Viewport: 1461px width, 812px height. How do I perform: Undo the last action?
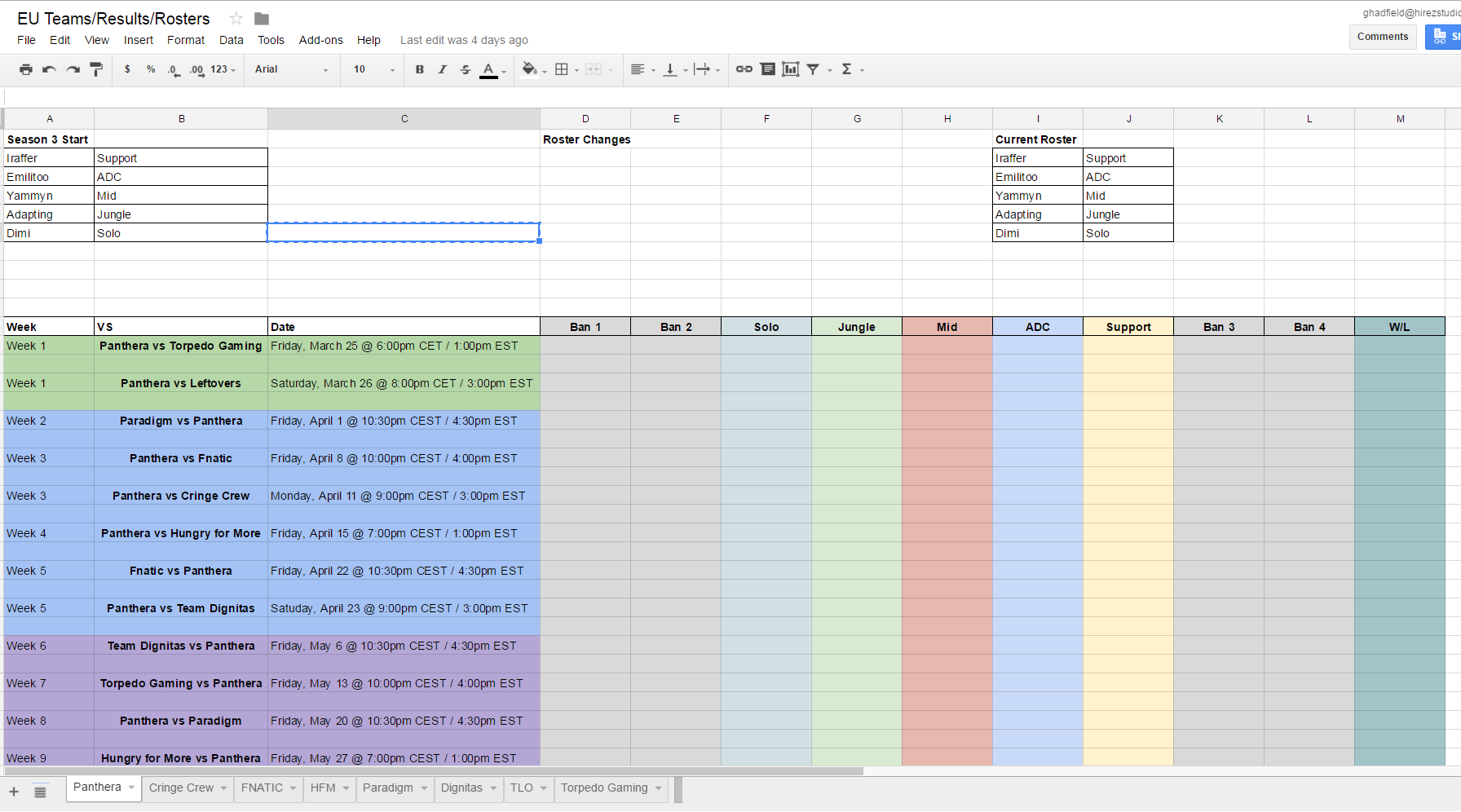click(49, 69)
